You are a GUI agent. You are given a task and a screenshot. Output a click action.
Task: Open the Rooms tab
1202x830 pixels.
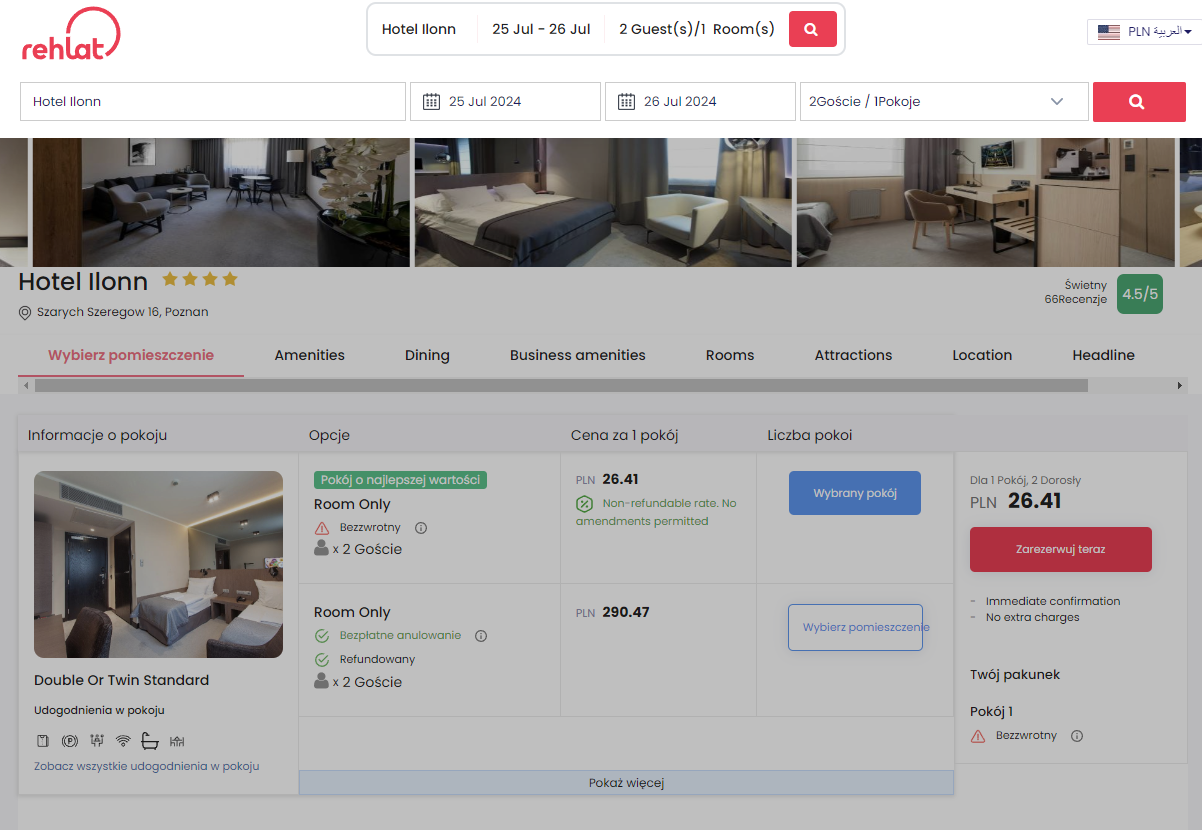click(x=730, y=355)
